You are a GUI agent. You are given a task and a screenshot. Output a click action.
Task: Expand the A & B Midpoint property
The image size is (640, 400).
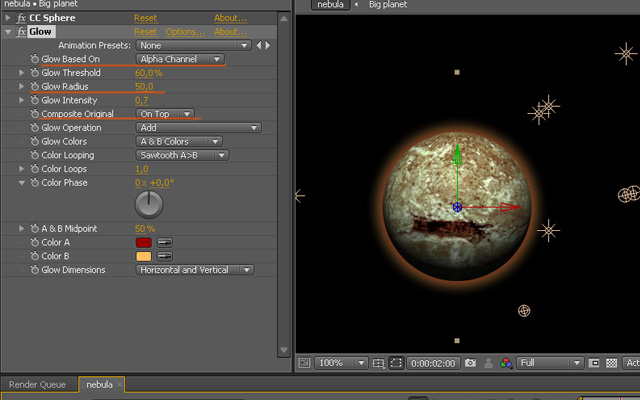[x=21, y=229]
